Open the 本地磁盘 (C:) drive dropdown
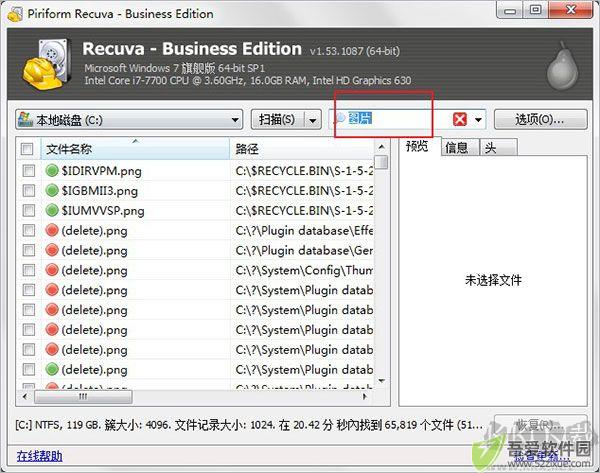The image size is (600, 473). [129, 120]
